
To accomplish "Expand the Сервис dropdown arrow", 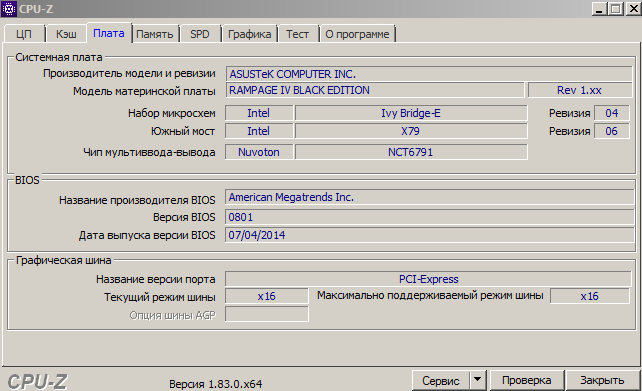I will tap(477, 380).
